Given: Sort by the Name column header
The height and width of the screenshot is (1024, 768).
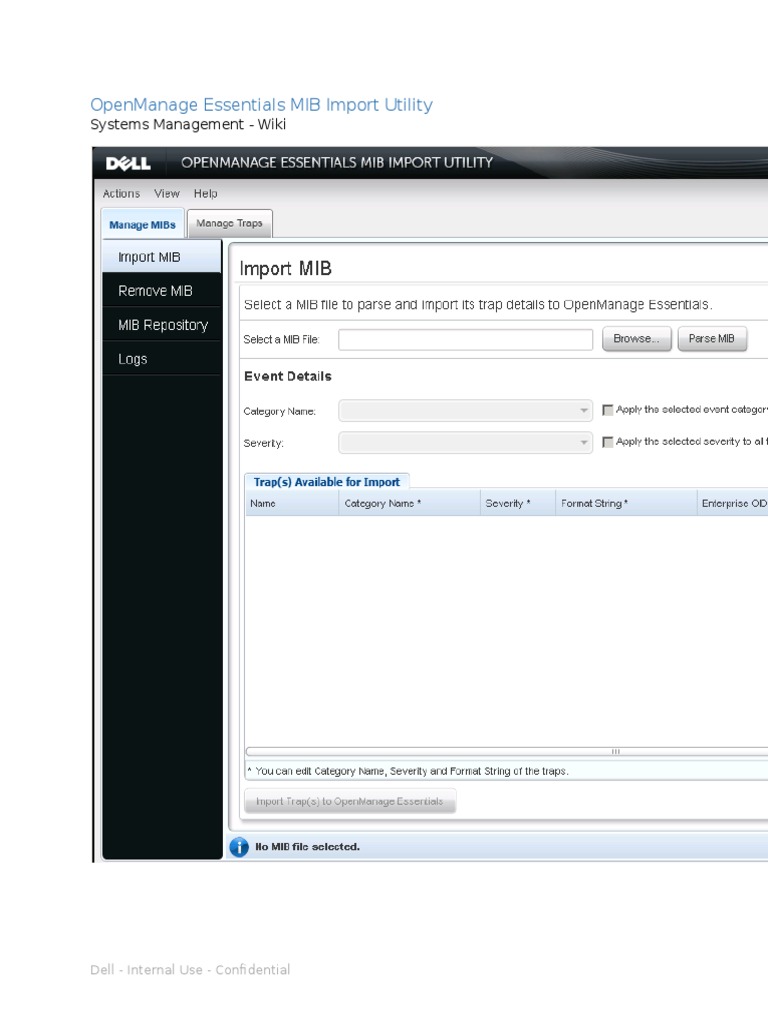Looking at the screenshot, I should click(292, 504).
